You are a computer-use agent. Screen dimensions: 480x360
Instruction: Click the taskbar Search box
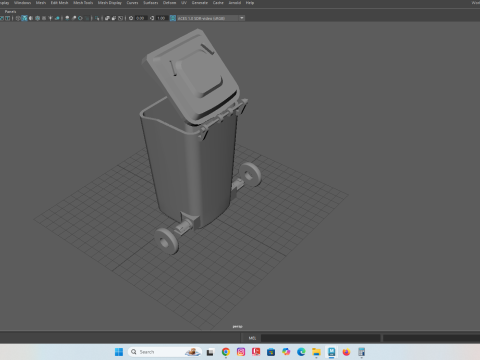pos(165,352)
